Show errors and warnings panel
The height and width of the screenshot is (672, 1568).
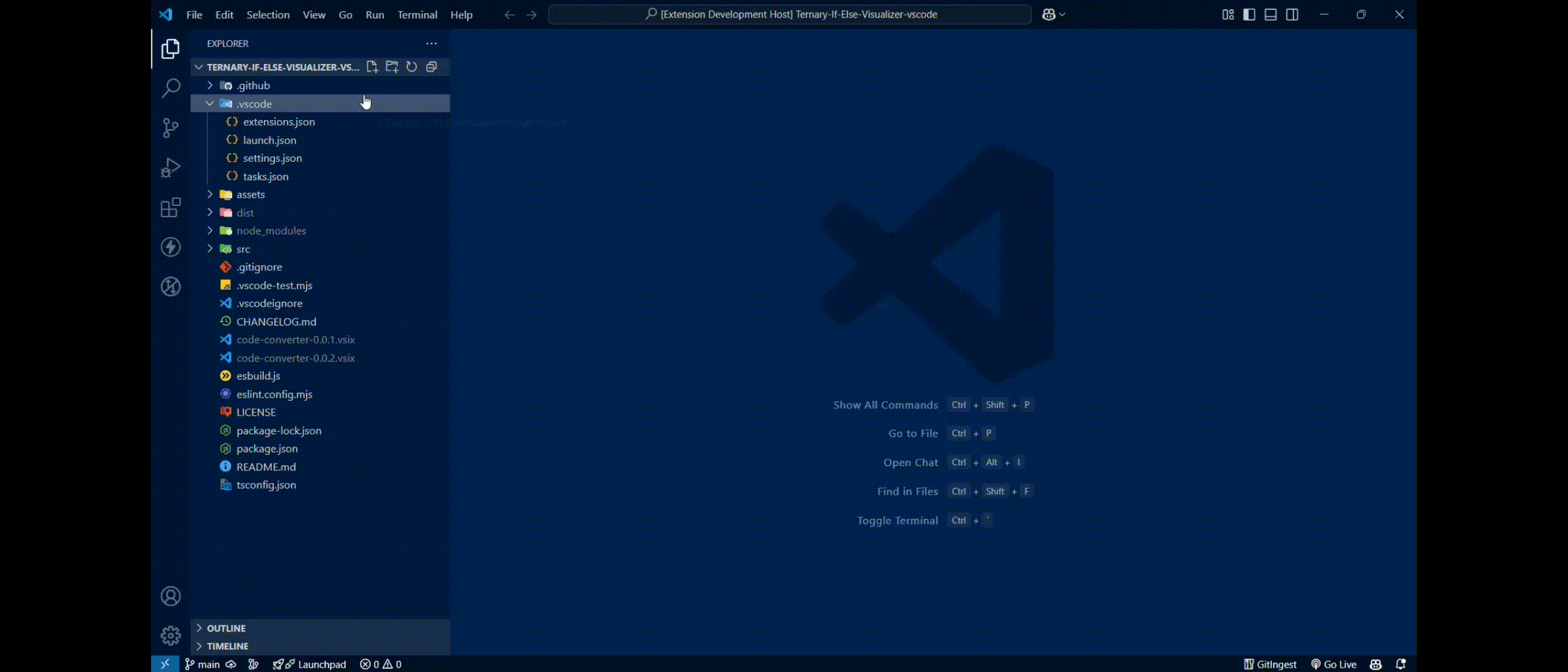(x=381, y=664)
